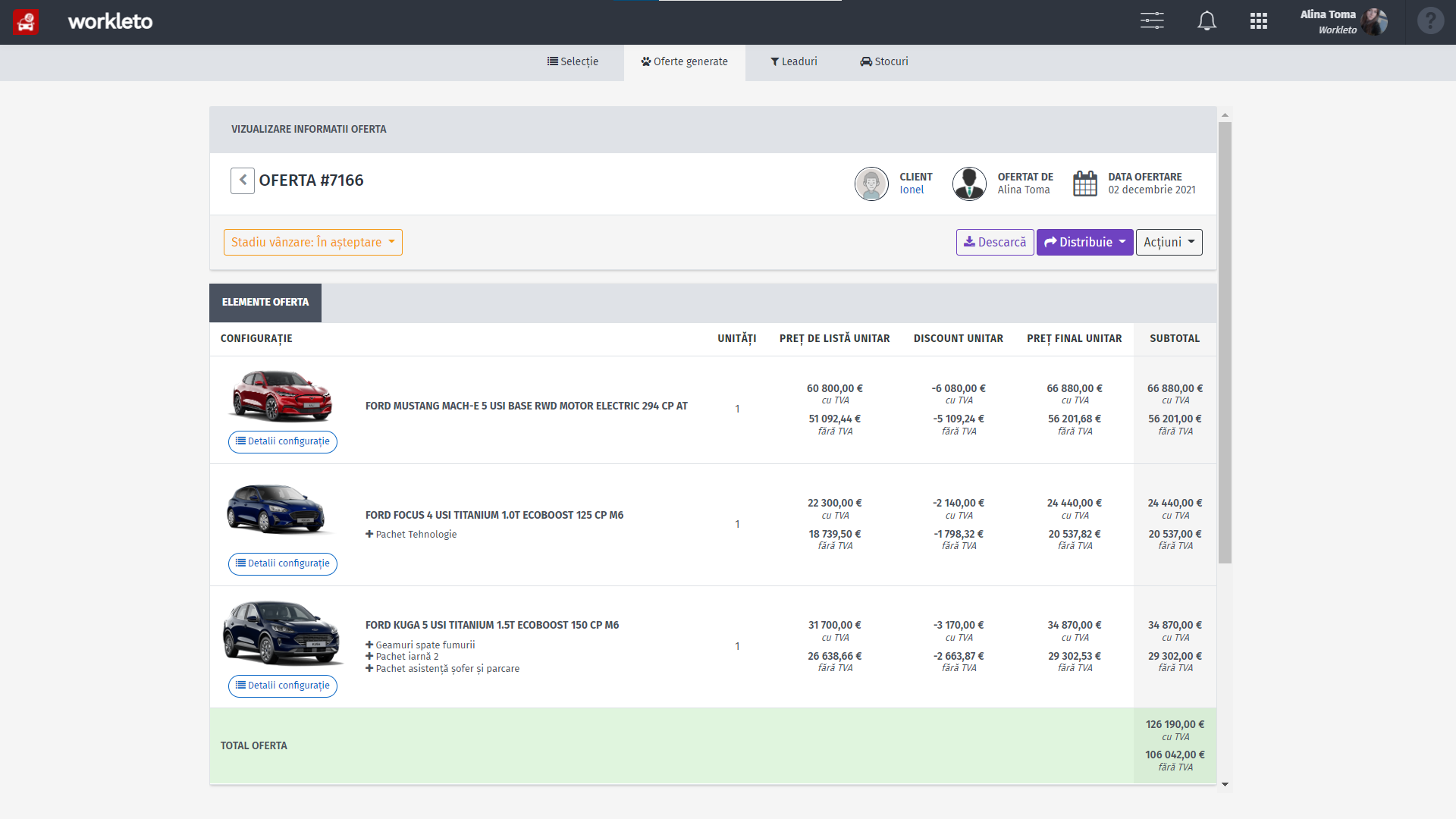The height and width of the screenshot is (819, 1456).
Task: Click the 60 800,00 € list price
Action: [835, 389]
